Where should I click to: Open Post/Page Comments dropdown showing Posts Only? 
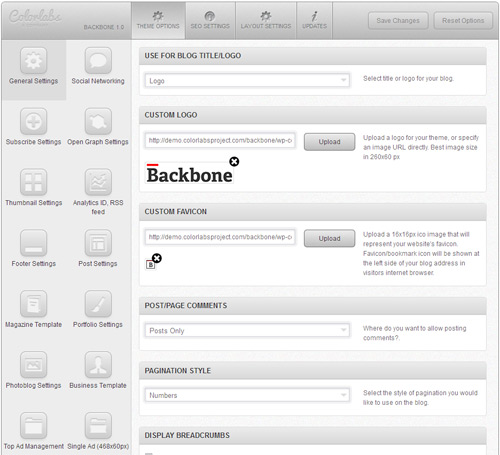pyautogui.click(x=247, y=331)
